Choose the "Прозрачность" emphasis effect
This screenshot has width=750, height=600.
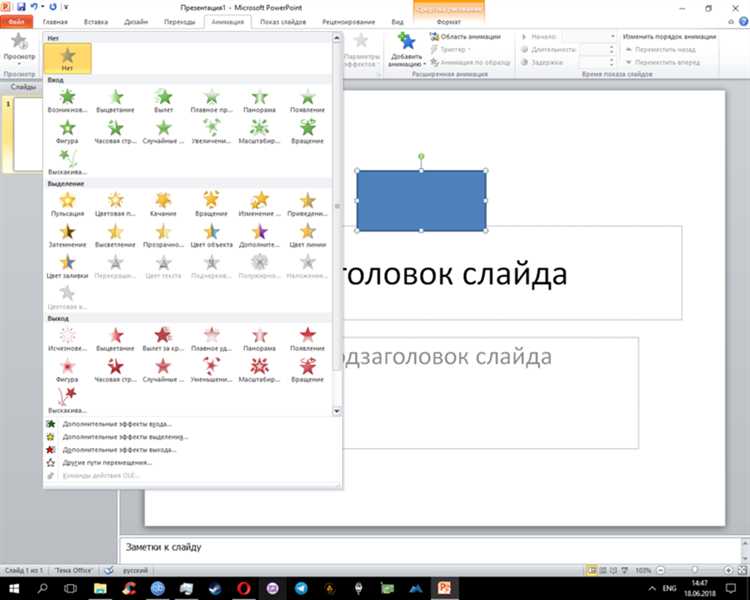coord(164,236)
